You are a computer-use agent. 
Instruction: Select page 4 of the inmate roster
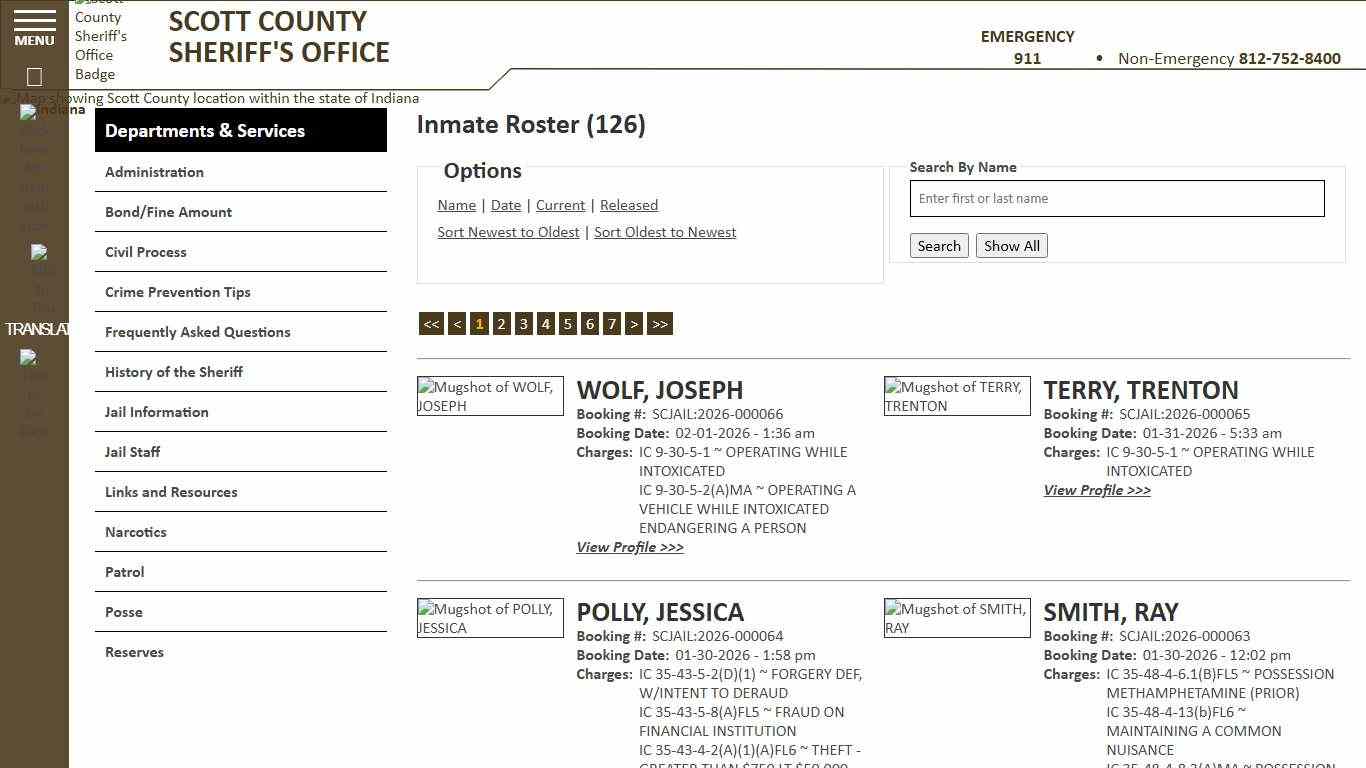pyautogui.click(x=545, y=323)
